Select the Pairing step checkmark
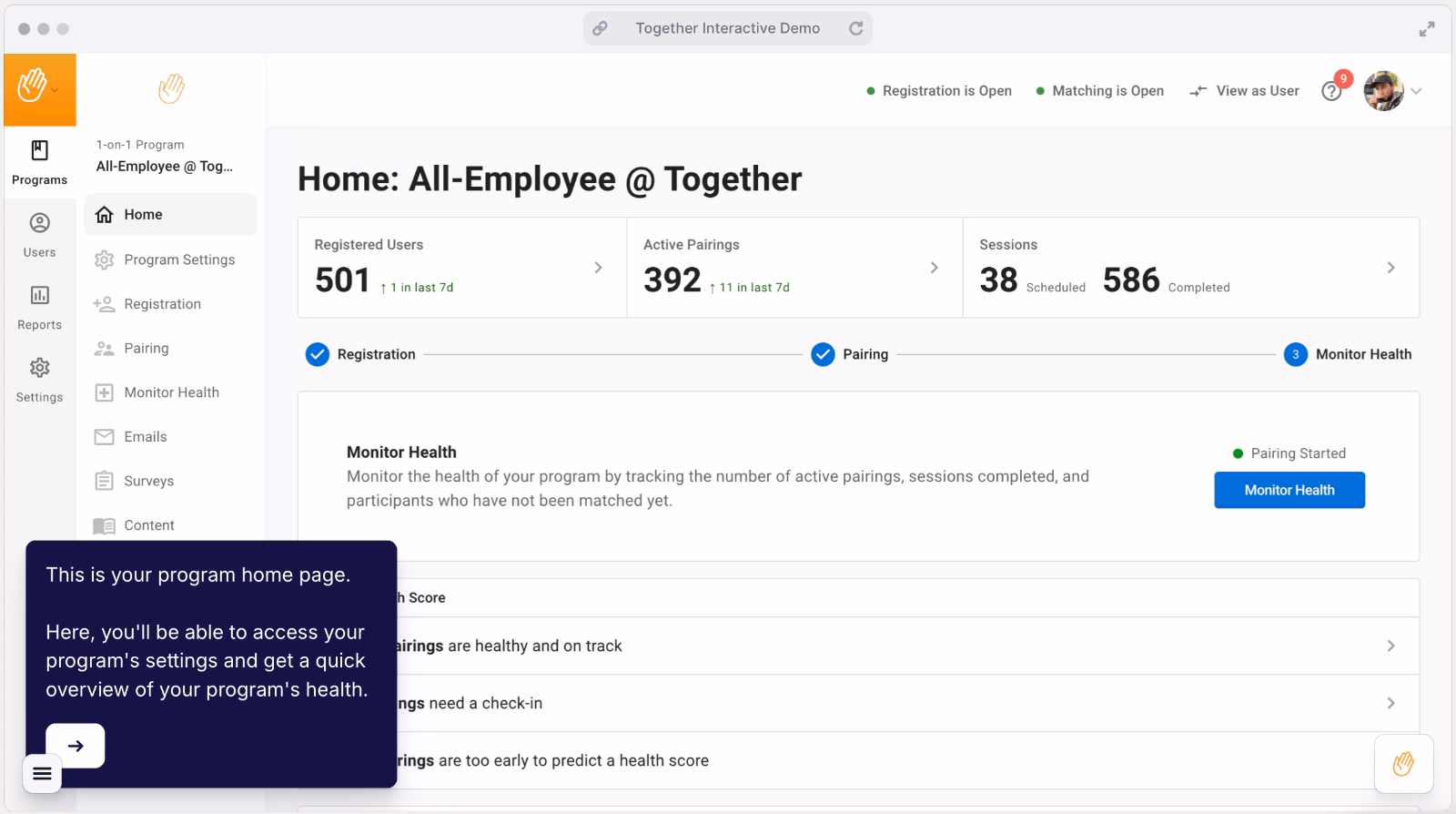The image size is (1456, 814). coord(823,354)
